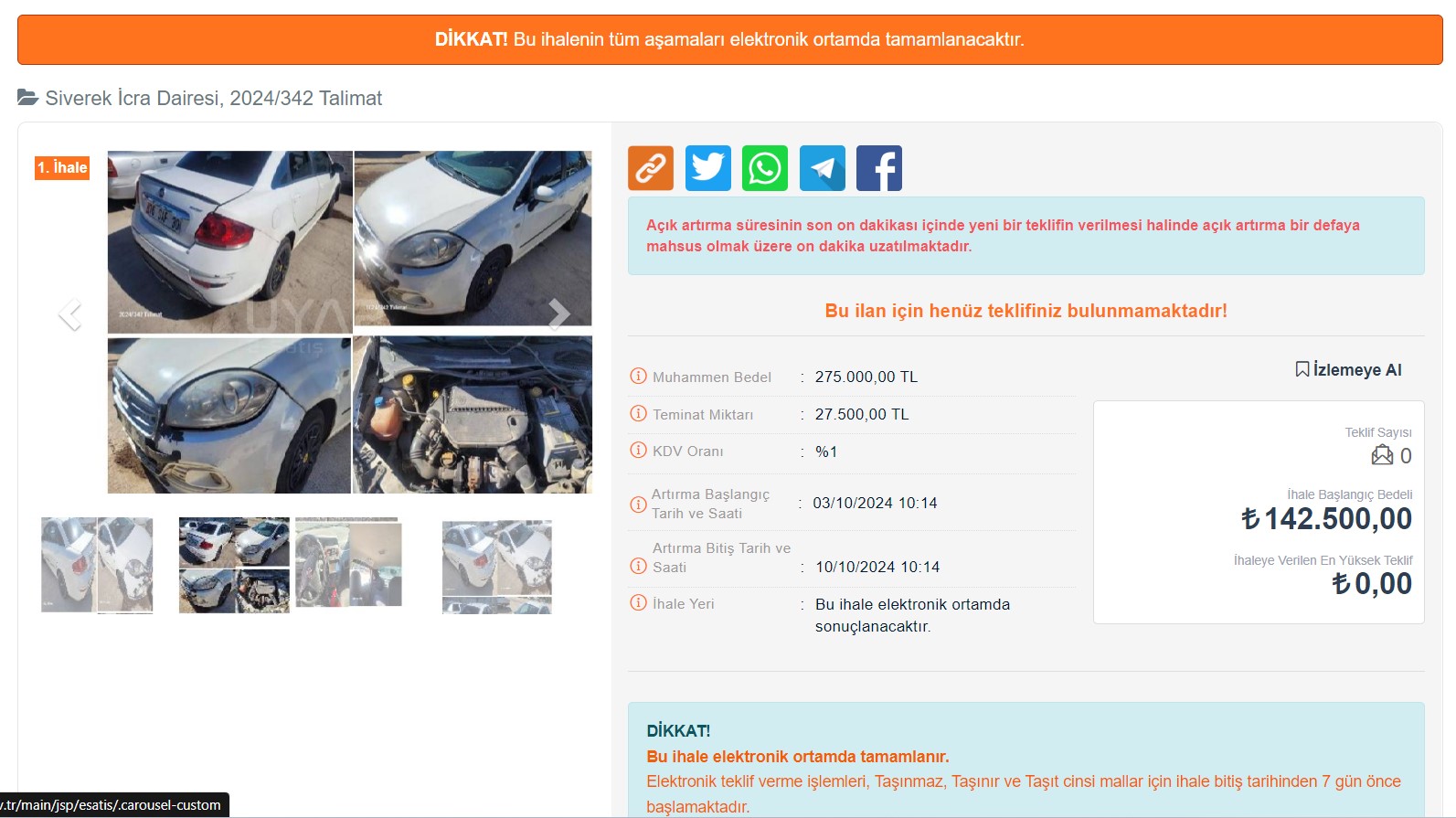This screenshot has height=818, width=1456.
Task: Advance to next carousel image
Action: coord(558,314)
